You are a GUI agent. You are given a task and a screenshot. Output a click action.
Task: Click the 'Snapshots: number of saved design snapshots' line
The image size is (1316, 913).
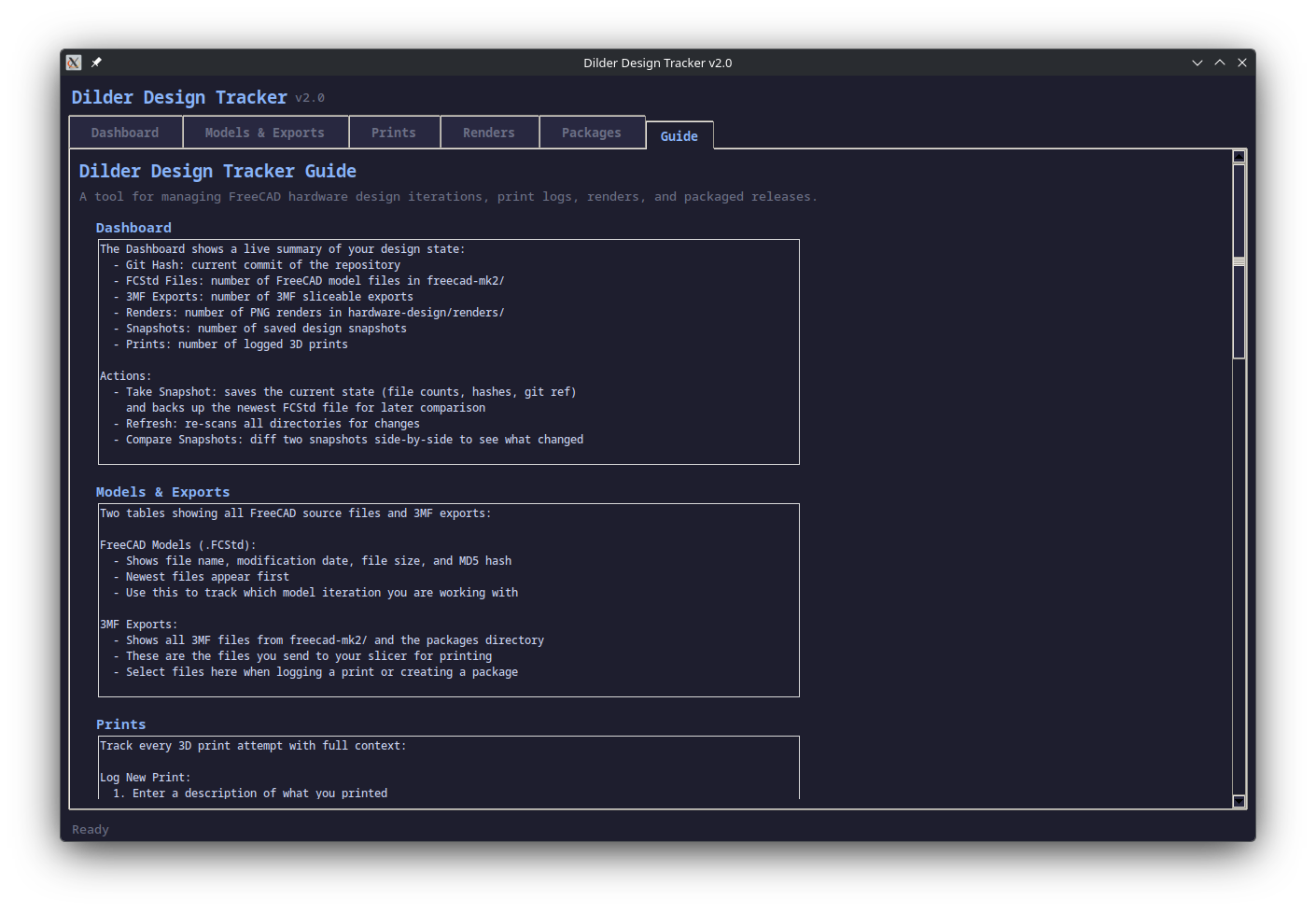(260, 329)
